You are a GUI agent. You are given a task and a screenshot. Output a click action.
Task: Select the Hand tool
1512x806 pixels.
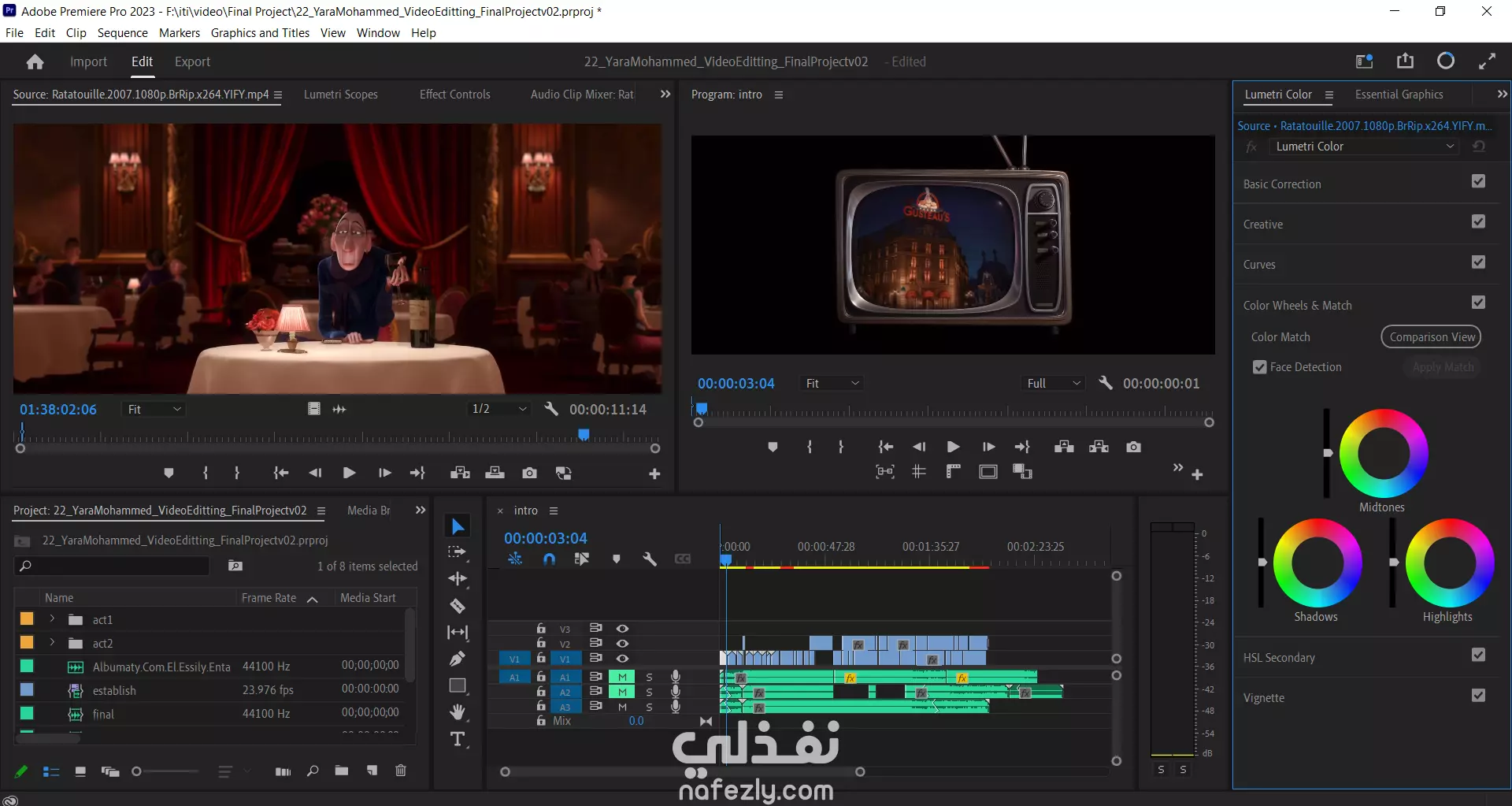(x=458, y=712)
